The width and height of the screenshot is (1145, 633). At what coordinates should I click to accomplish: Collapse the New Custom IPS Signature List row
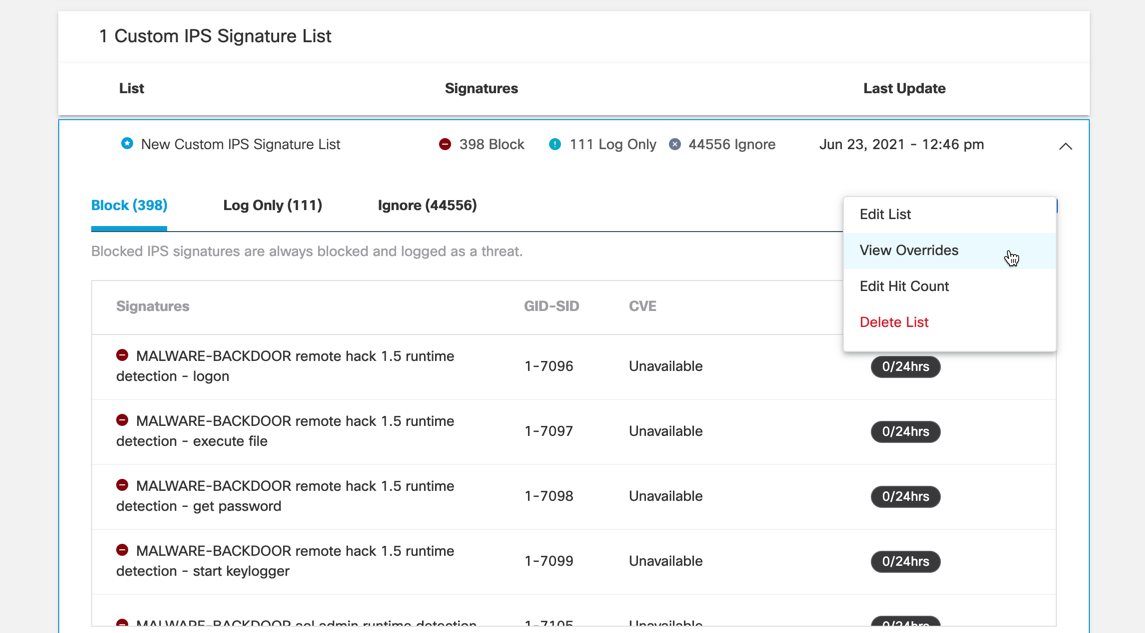(1065, 146)
